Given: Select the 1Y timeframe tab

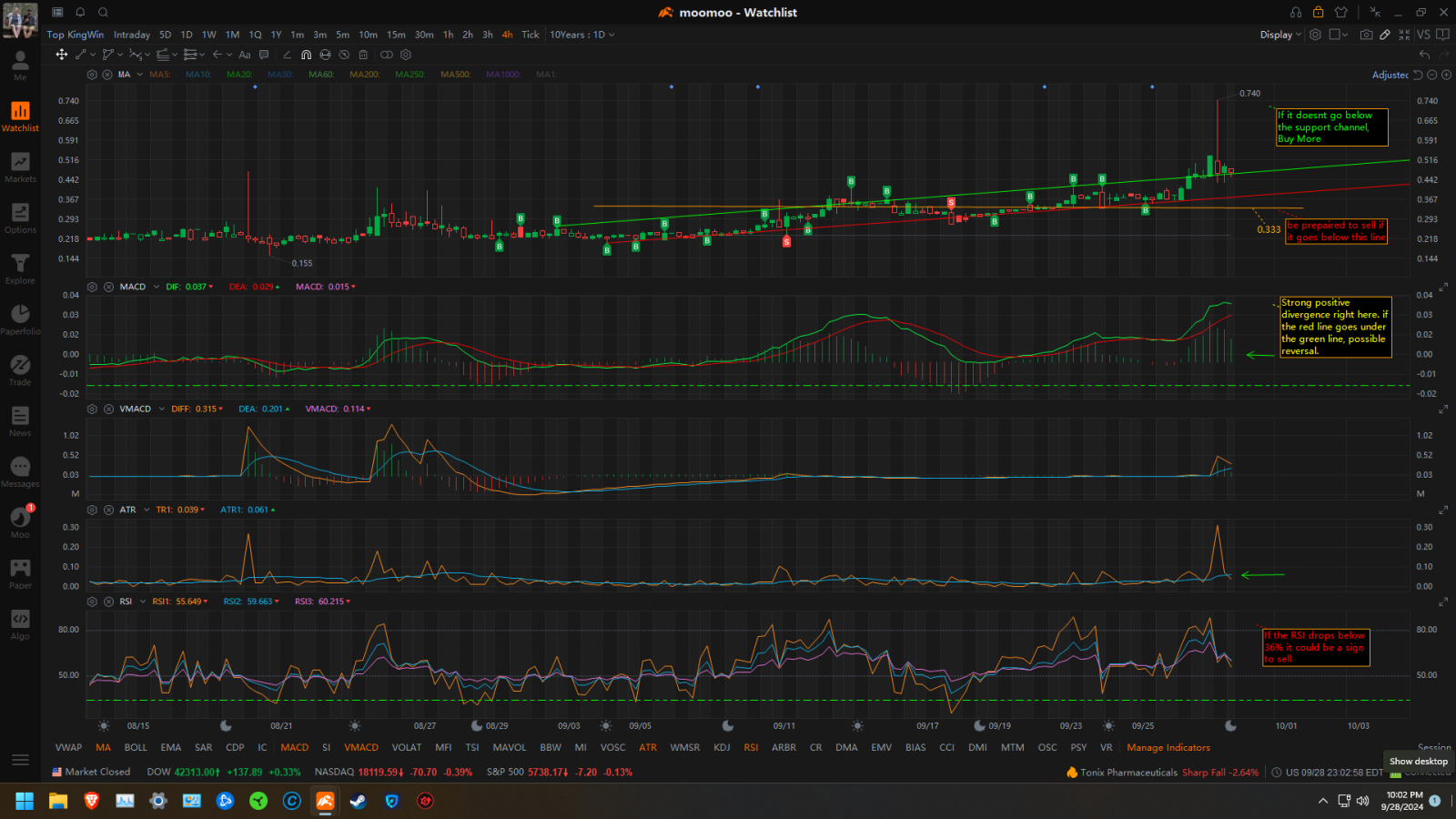Looking at the screenshot, I should (x=276, y=35).
